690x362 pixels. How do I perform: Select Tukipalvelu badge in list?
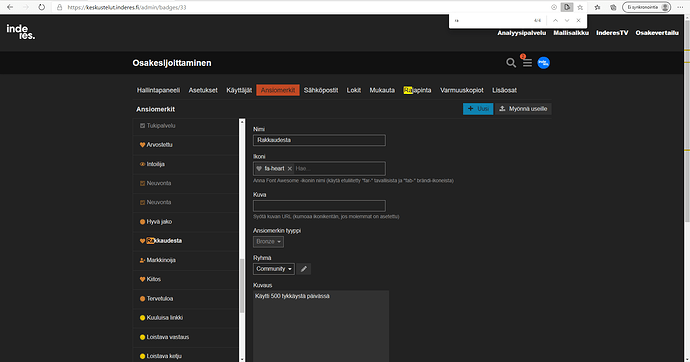tap(186, 126)
